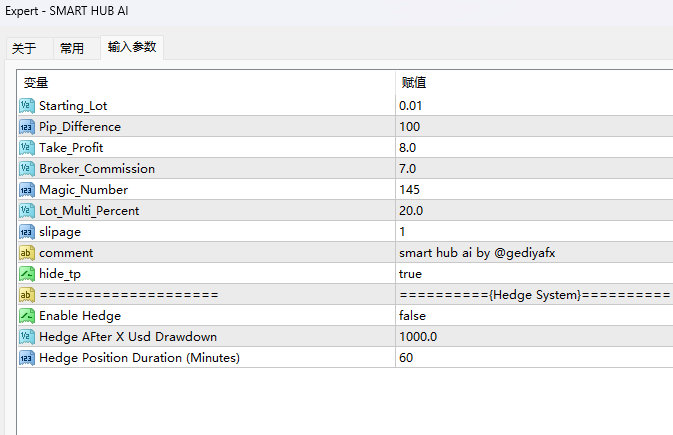Click the 赋值 column header
The width and height of the screenshot is (673, 435).
coord(414,83)
